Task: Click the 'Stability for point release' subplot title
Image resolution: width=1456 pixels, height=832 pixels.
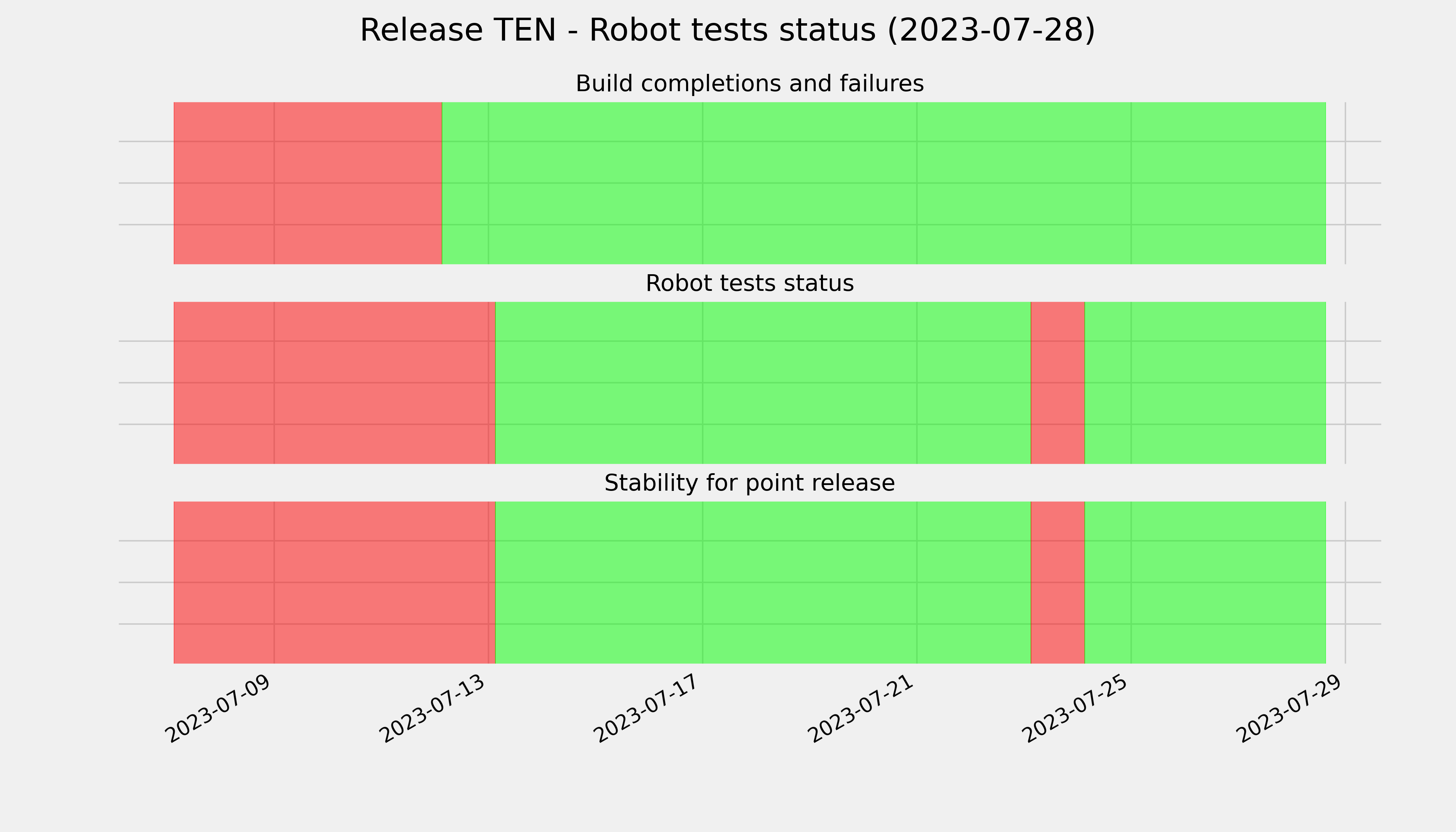Action: (749, 484)
